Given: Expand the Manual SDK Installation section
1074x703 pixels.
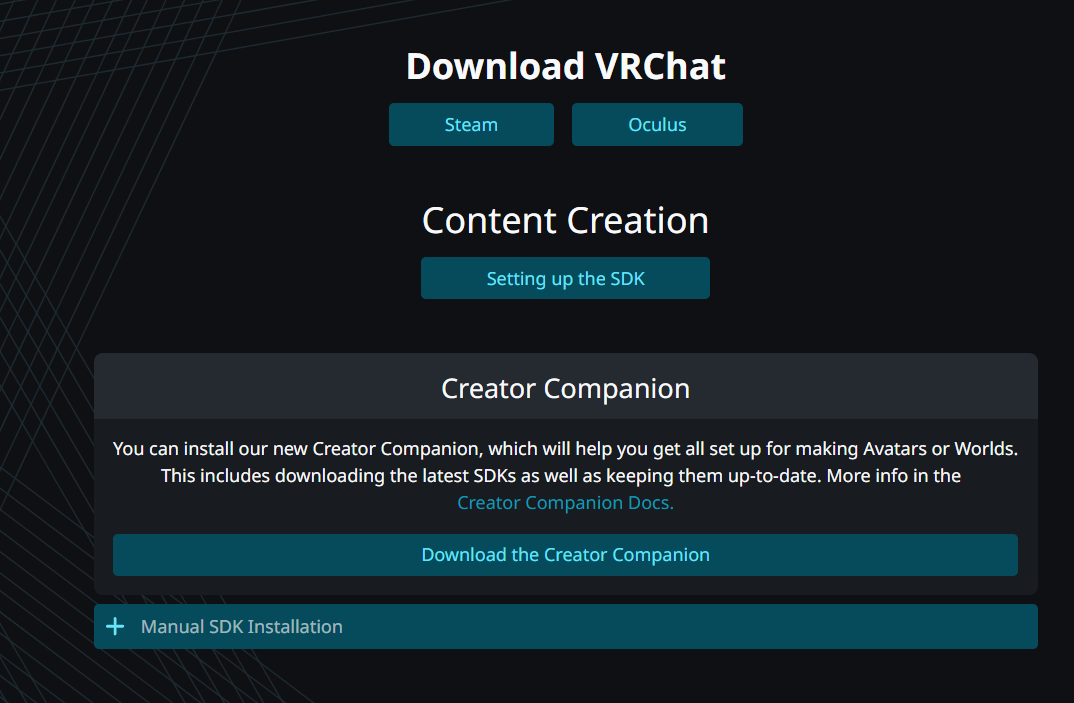Looking at the screenshot, I should coord(566,626).
